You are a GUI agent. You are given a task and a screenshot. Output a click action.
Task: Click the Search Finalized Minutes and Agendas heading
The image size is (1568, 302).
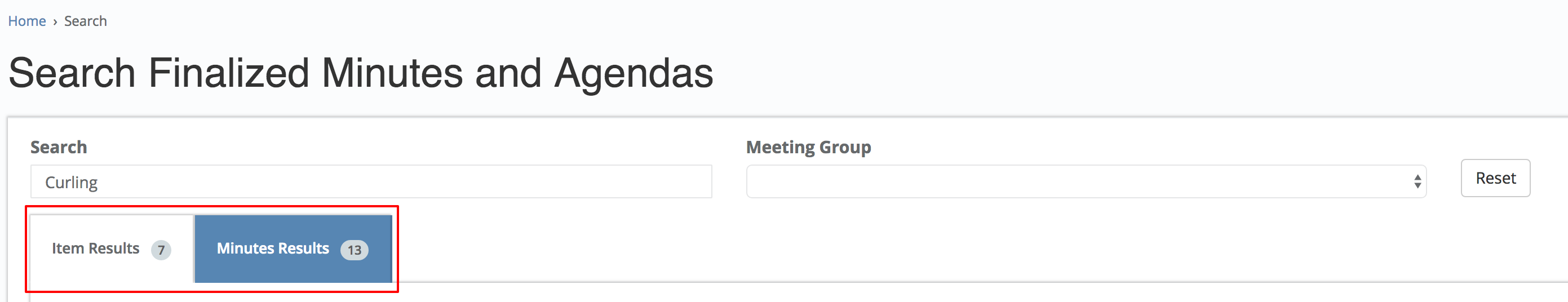click(x=360, y=73)
